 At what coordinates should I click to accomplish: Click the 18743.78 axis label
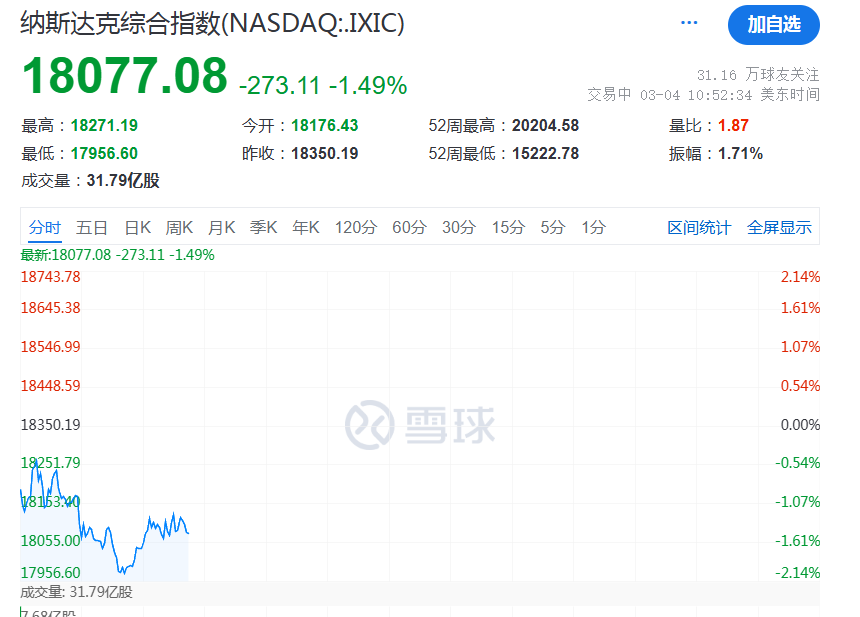click(x=50, y=277)
